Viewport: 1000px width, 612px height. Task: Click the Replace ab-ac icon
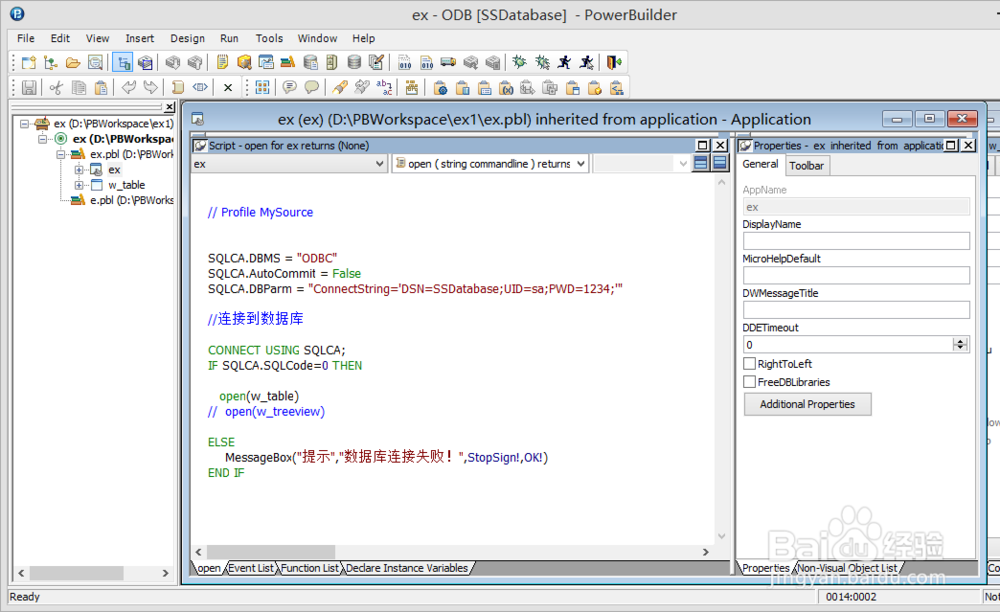[384, 87]
